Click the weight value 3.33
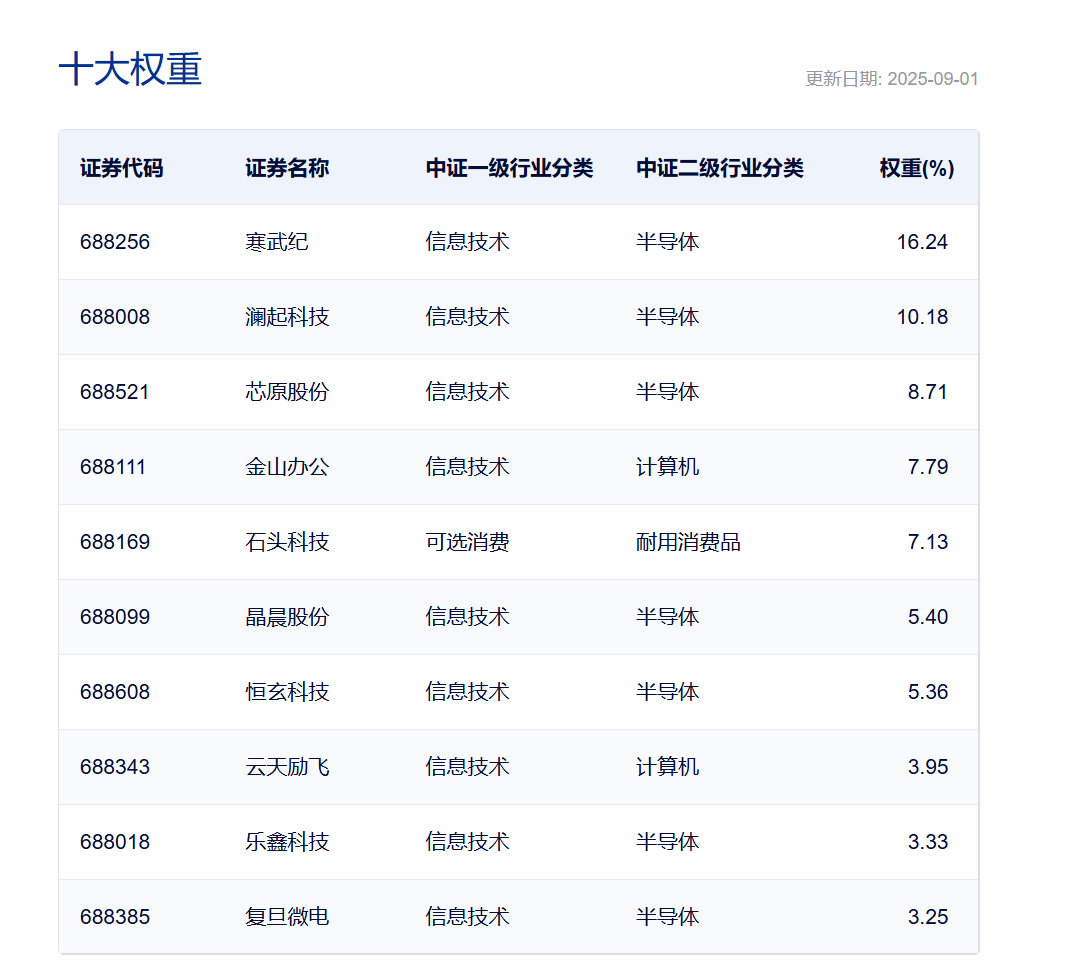 coord(927,842)
